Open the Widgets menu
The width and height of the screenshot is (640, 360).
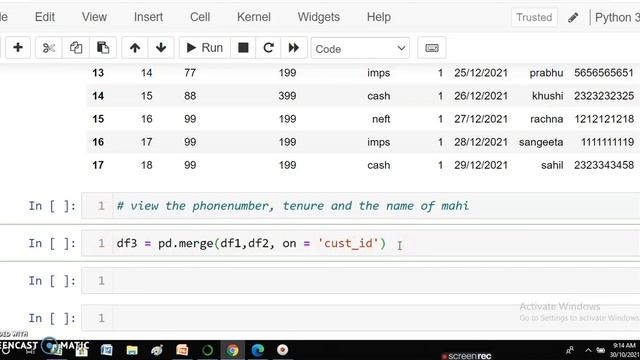pyautogui.click(x=318, y=17)
